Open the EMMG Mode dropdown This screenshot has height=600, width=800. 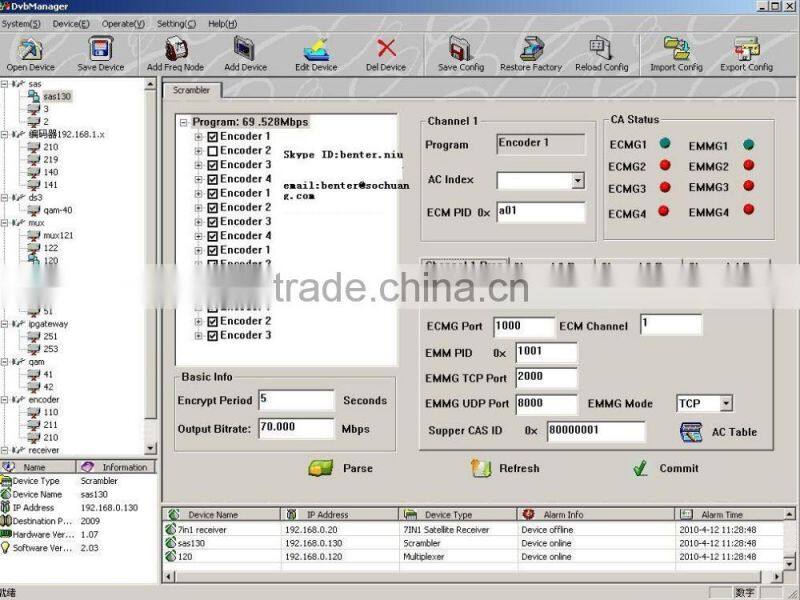tap(726, 404)
